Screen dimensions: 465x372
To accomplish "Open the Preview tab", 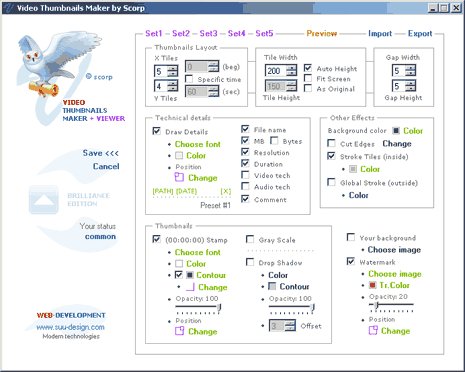I will 322,33.
